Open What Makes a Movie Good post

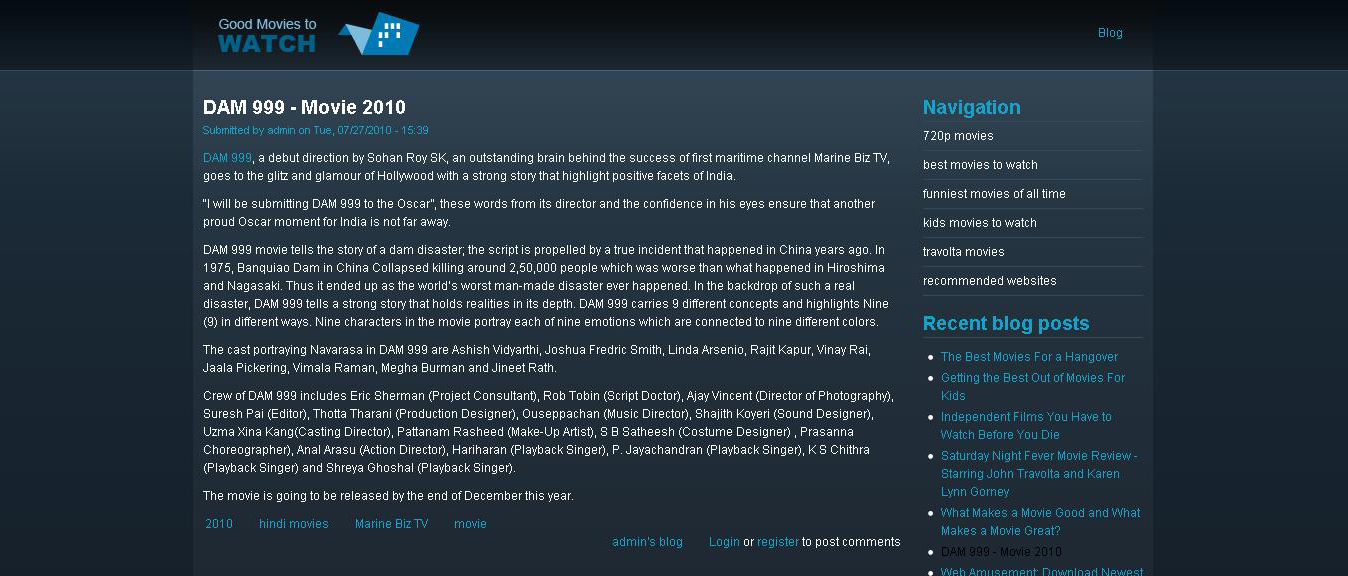click(x=1040, y=513)
